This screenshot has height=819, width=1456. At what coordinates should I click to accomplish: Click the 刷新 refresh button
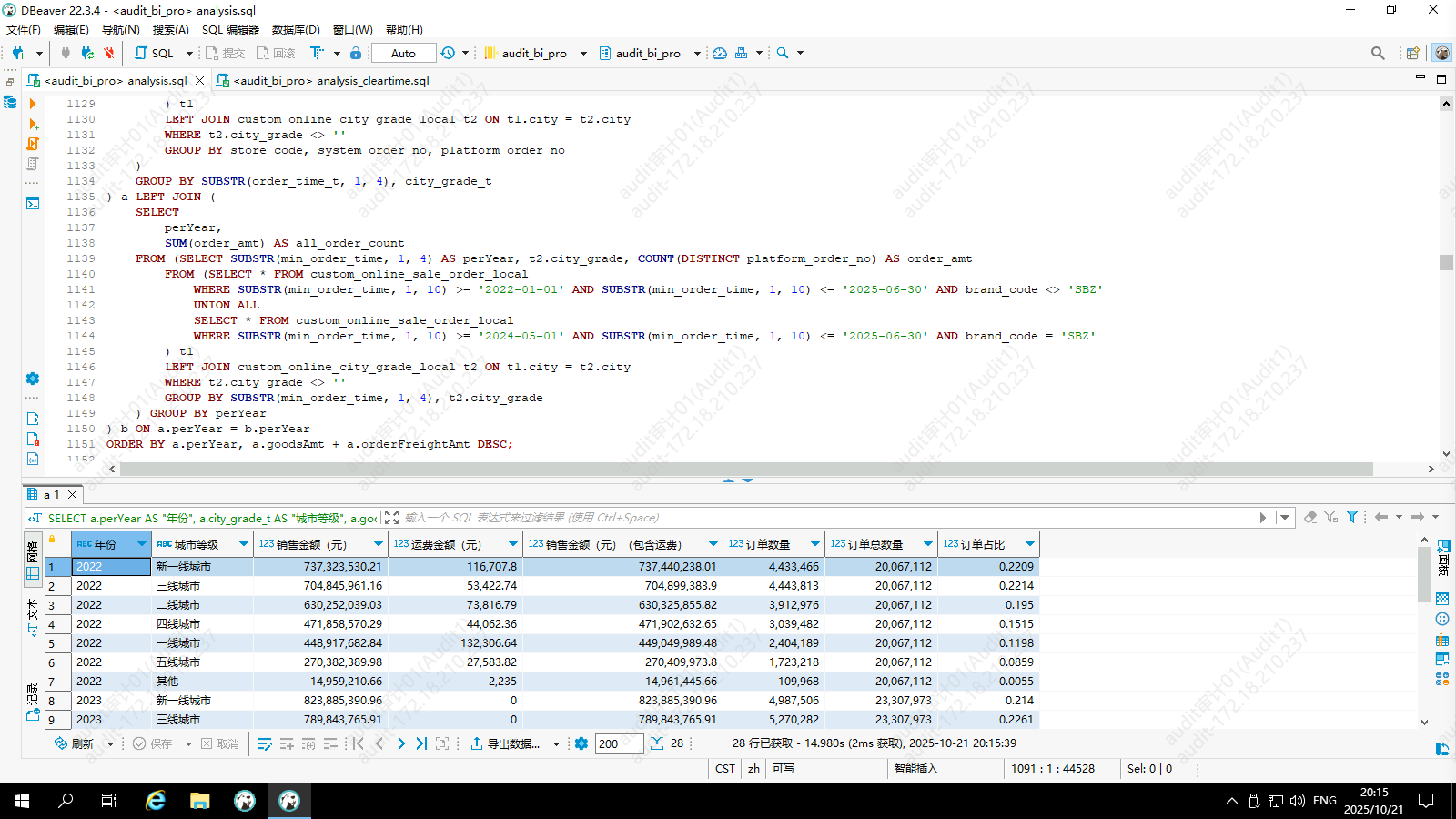[x=75, y=743]
